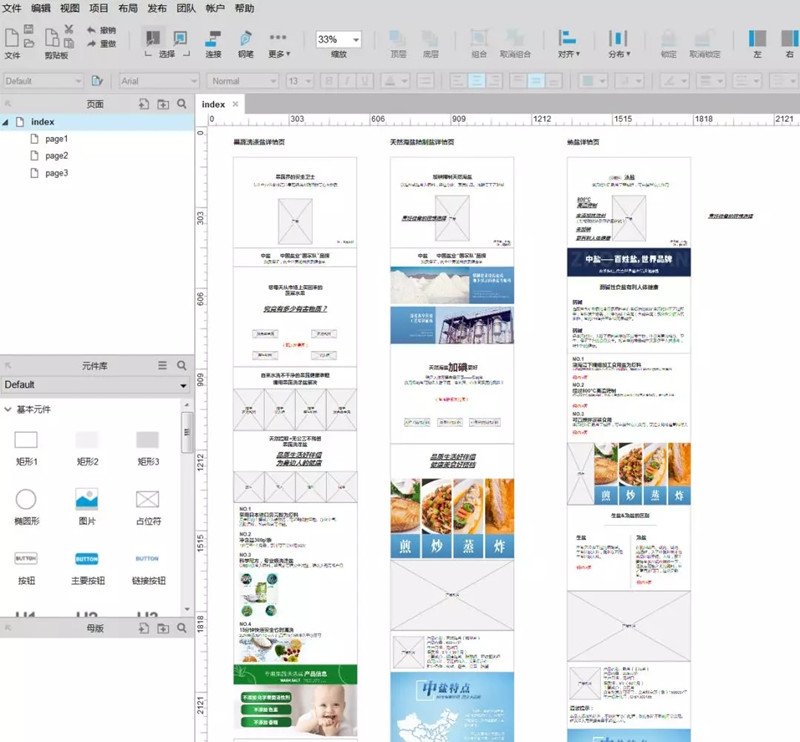Click the widget library vertical scrollbar
Viewport: 800px width, 742px height.
point(186,435)
